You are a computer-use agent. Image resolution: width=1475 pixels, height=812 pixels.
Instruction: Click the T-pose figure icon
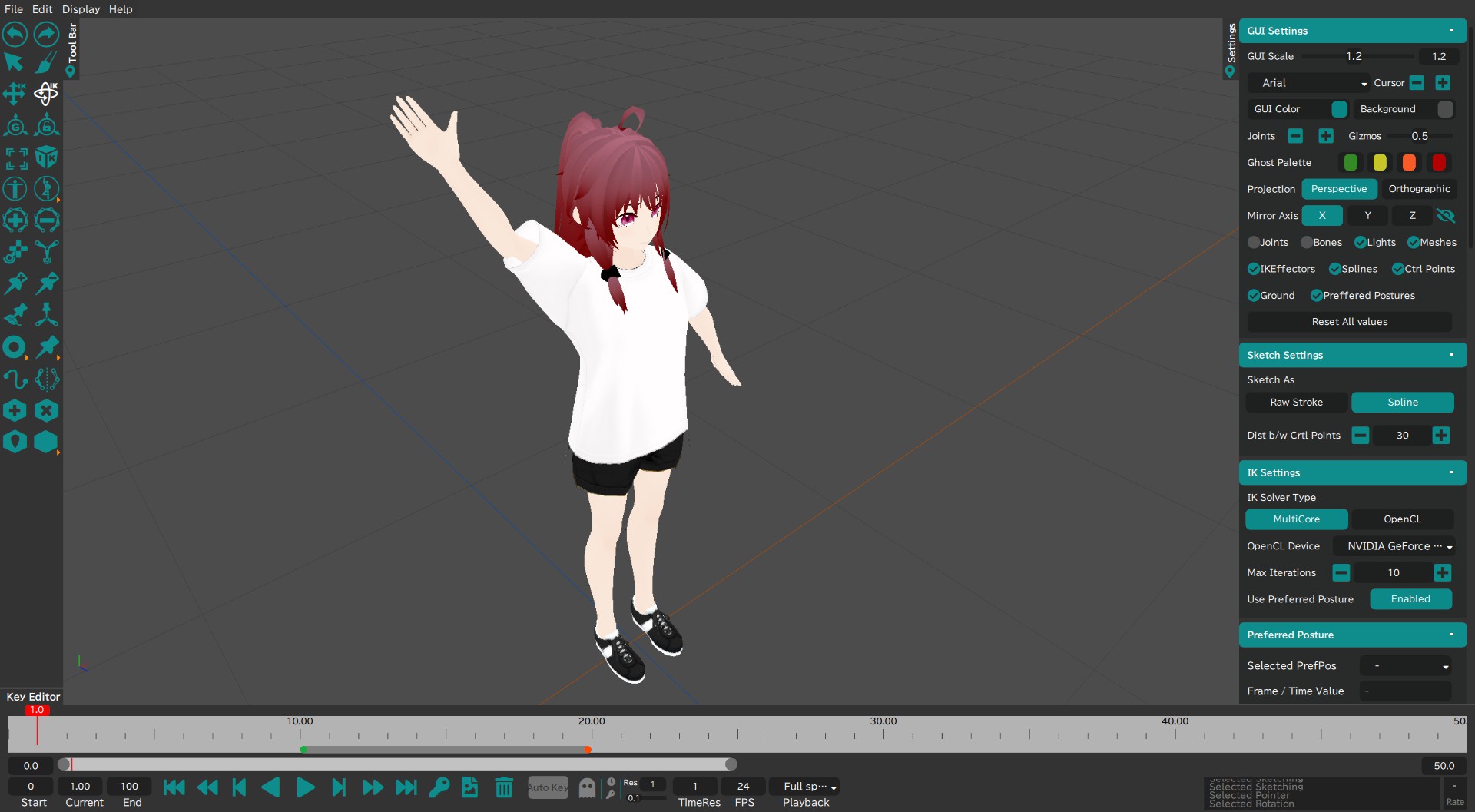pyautogui.click(x=15, y=189)
